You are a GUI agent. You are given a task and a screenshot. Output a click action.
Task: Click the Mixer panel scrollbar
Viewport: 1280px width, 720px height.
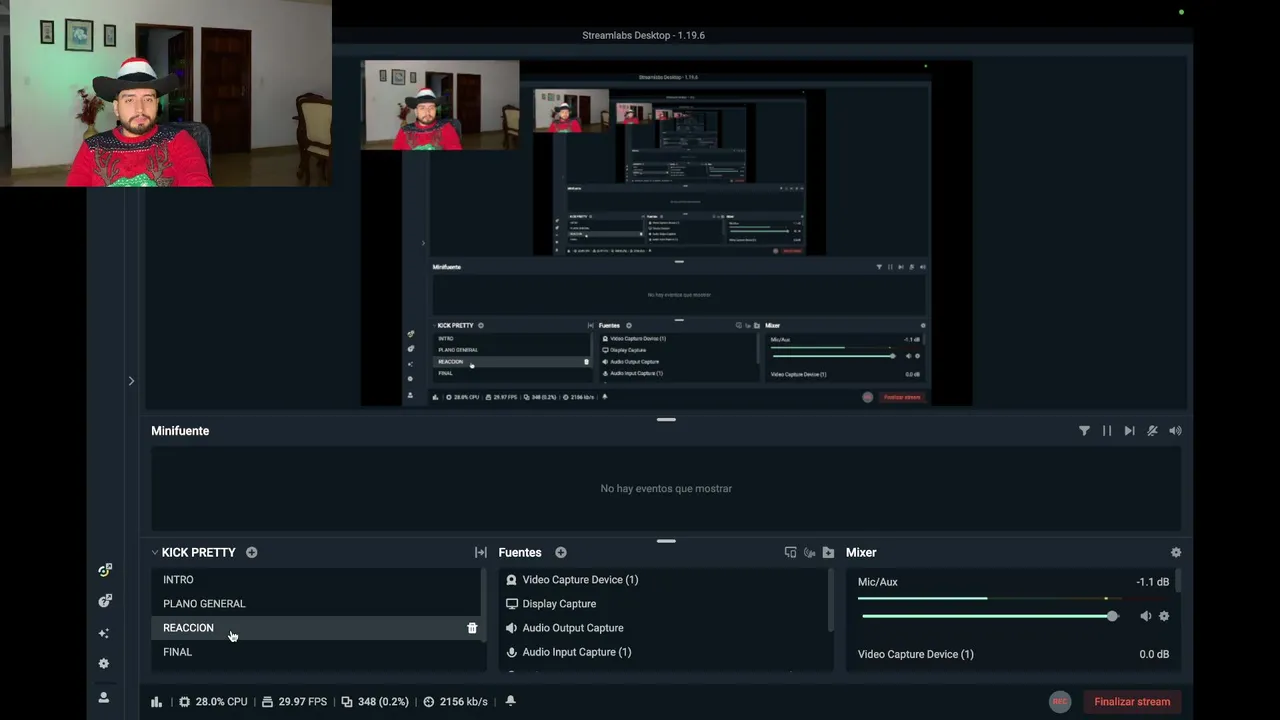click(1179, 580)
